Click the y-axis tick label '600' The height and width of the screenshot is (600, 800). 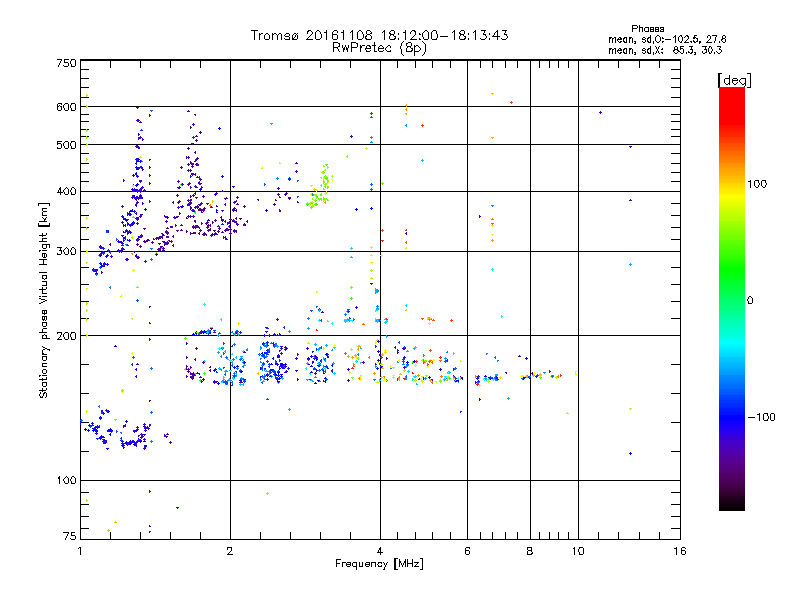tap(66, 107)
